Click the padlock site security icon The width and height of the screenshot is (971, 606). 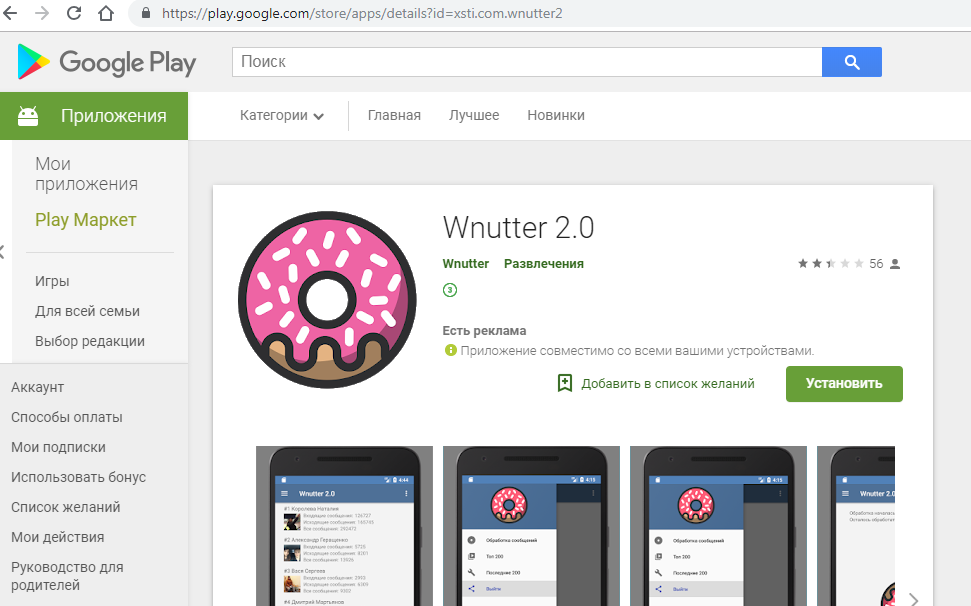146,13
